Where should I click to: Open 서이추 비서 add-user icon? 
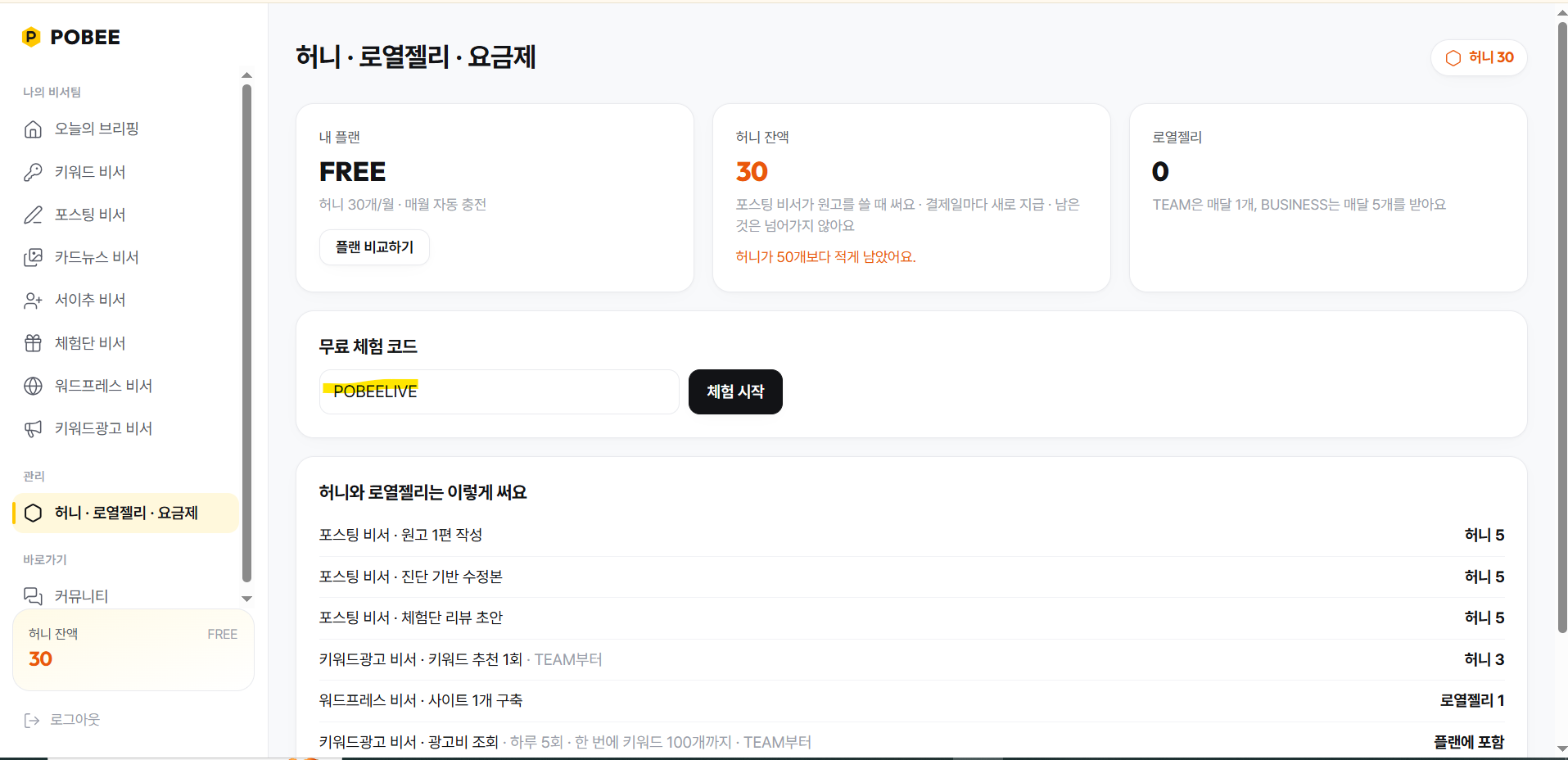point(33,301)
